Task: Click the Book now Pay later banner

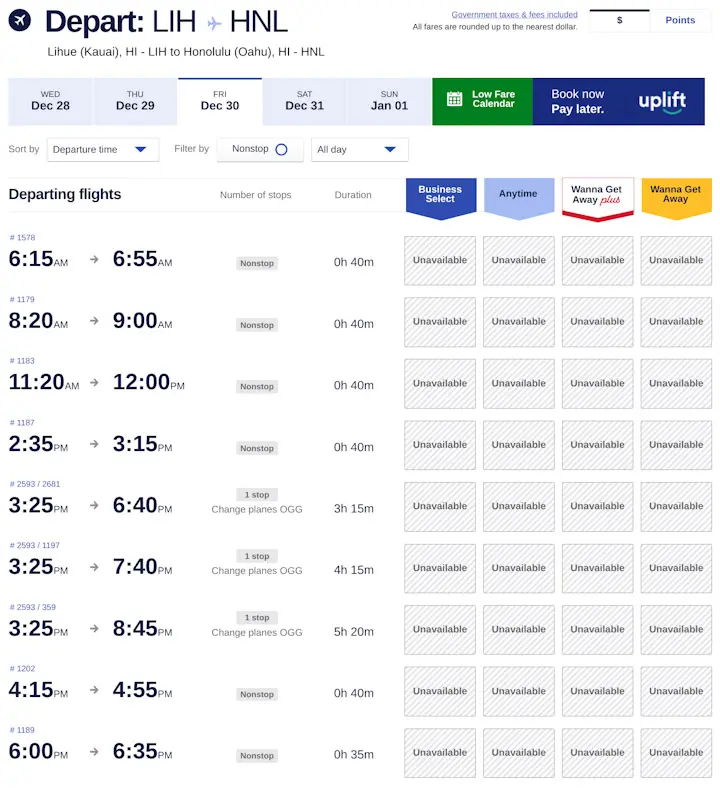Action: click(618, 102)
